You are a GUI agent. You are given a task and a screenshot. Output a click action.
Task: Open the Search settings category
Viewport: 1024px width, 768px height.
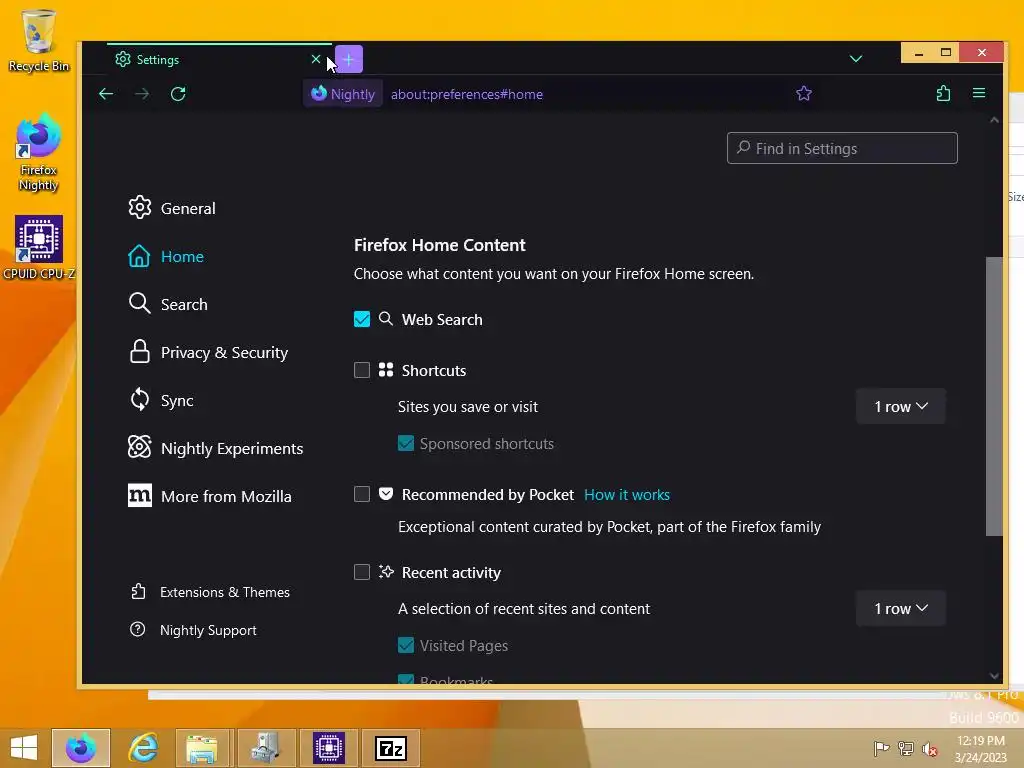[168, 304]
